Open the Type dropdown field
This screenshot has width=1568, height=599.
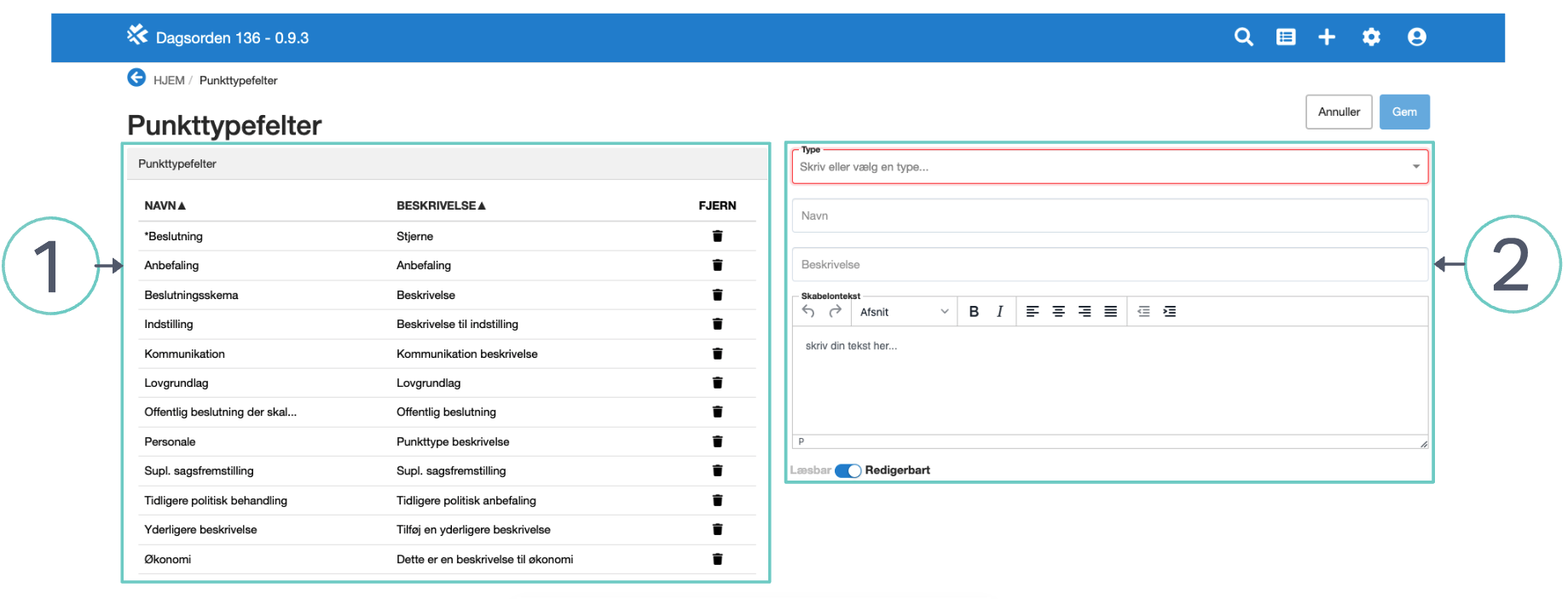tap(1108, 167)
